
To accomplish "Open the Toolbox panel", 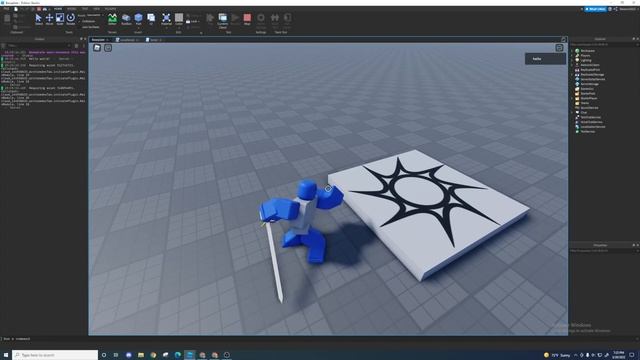I will 126,19.
